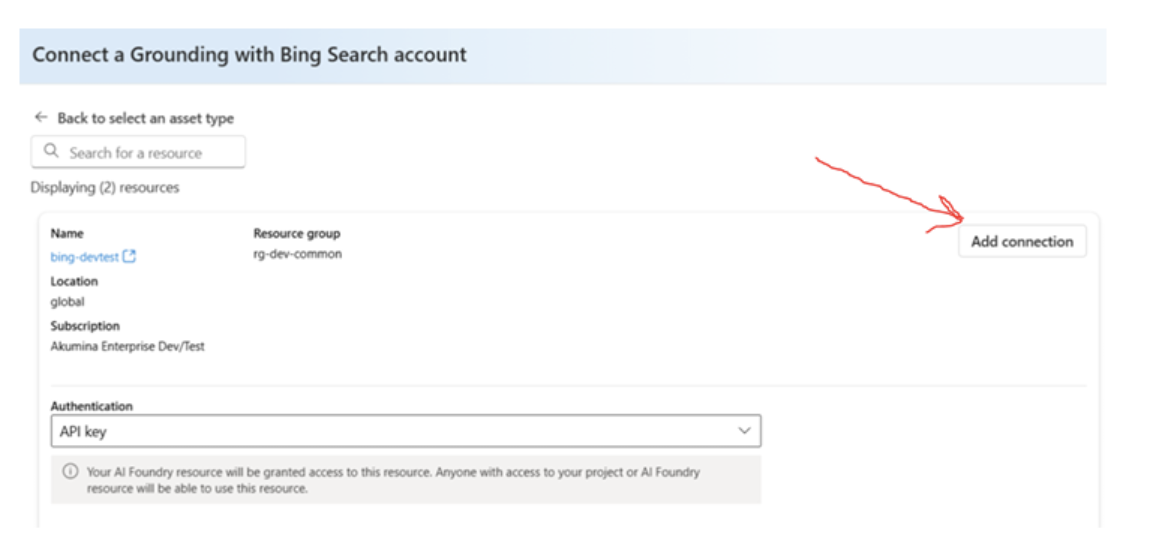Go back to select an asset type
This screenshot has height=556, width=1156.
tap(145, 118)
